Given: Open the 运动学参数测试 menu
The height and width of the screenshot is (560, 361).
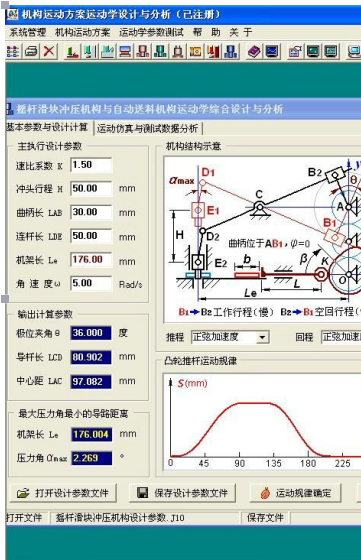Looking at the screenshot, I should click(x=151, y=32).
